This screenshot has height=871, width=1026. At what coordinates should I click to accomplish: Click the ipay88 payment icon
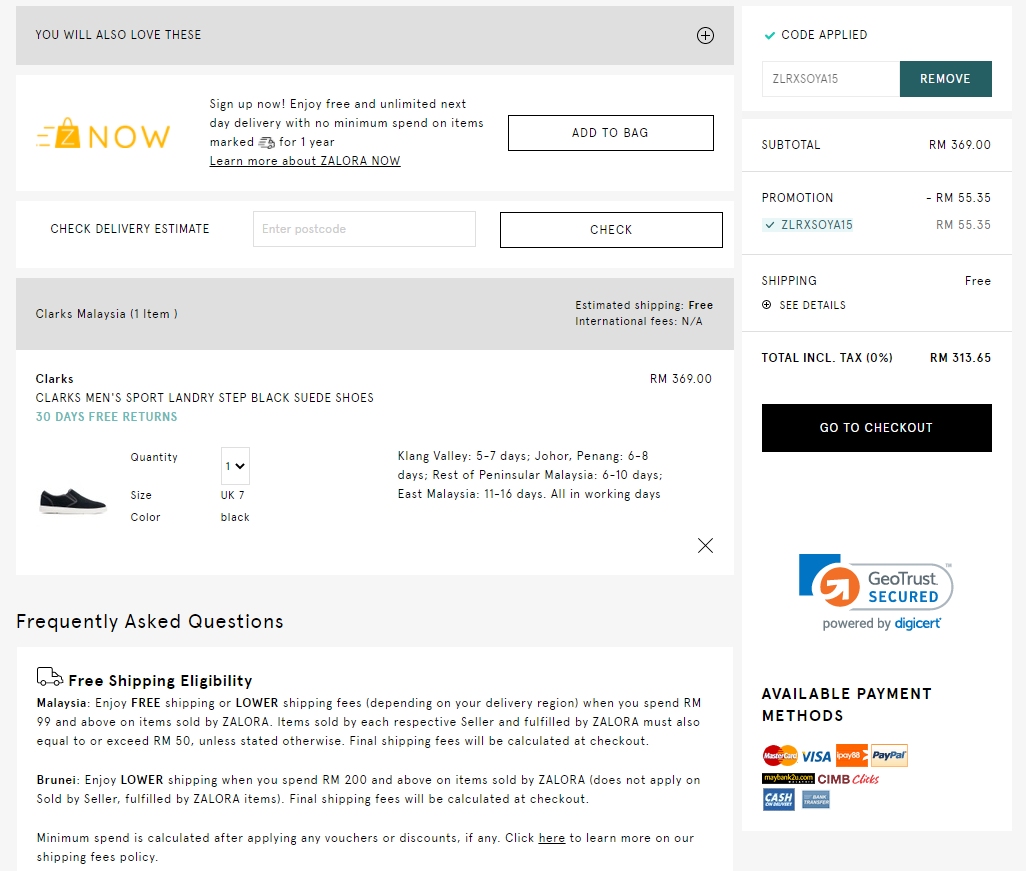coord(851,756)
